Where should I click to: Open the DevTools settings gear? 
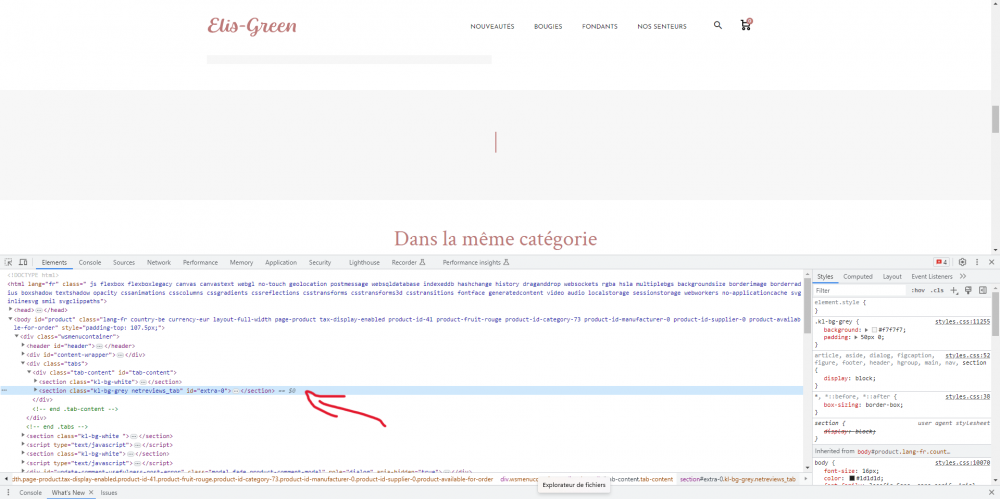click(x=962, y=262)
